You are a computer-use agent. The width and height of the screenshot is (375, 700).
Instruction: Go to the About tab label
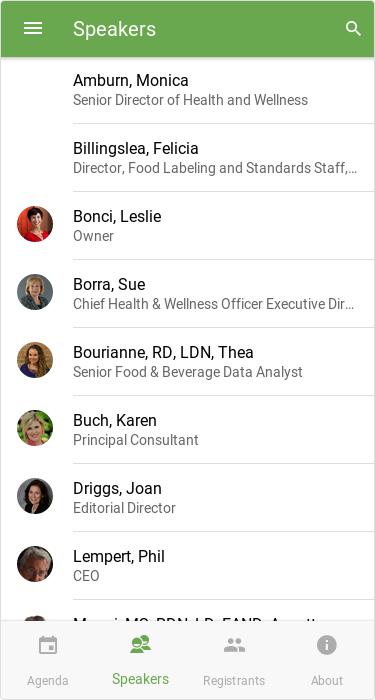click(x=327, y=680)
